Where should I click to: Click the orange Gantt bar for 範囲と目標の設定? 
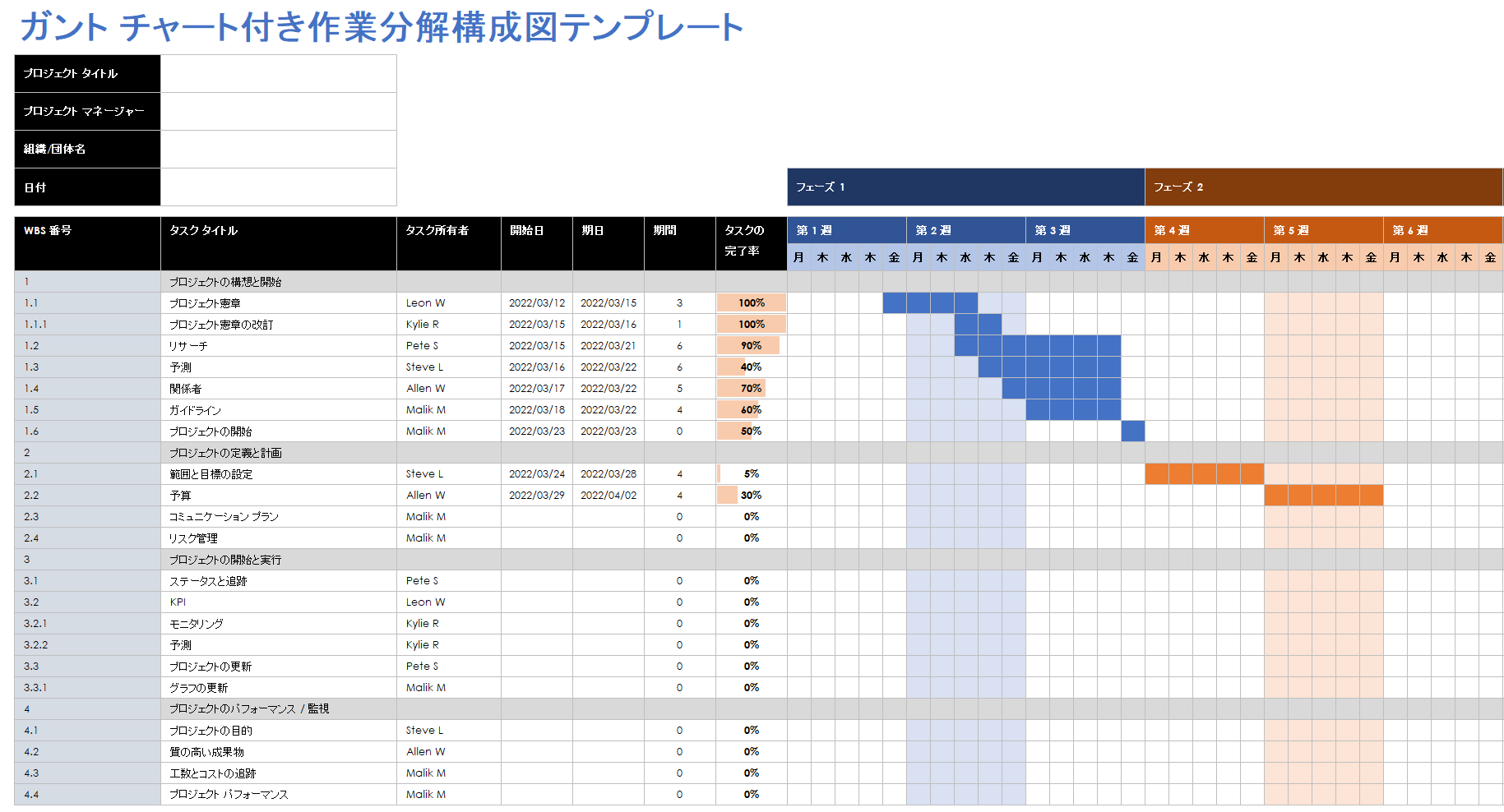coord(1205,474)
